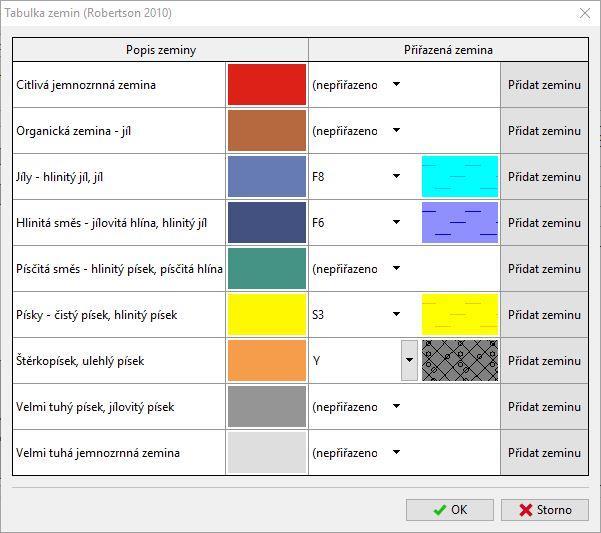
Task: Expand the F8 soil dropdown
Action: [397, 176]
